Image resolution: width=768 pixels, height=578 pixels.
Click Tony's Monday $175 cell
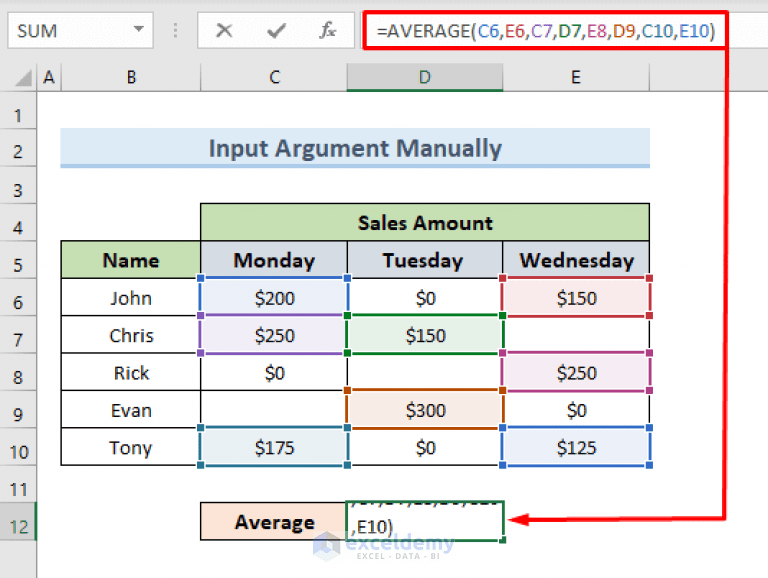(274, 447)
